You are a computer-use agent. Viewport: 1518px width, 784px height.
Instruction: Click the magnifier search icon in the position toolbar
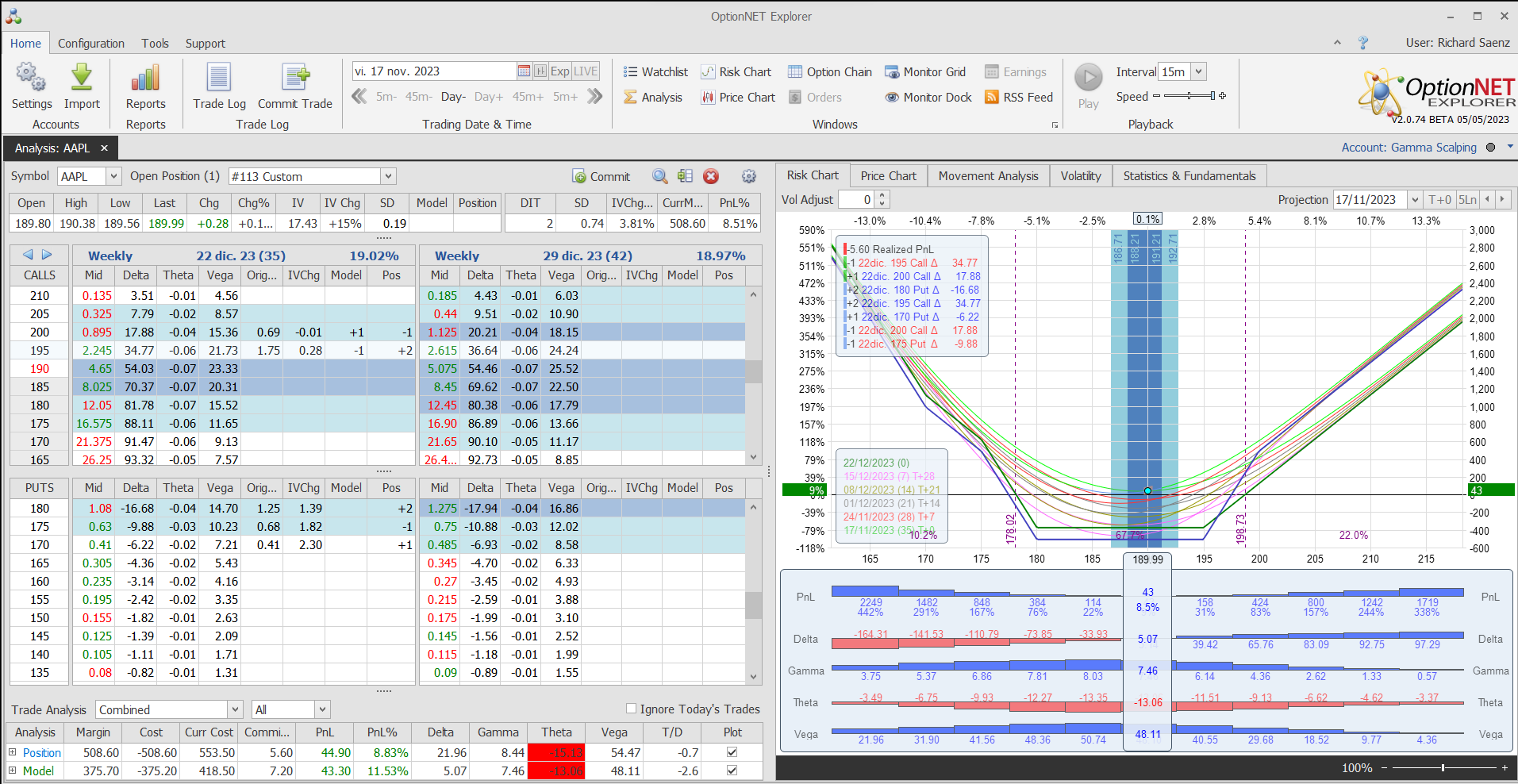coord(659,176)
